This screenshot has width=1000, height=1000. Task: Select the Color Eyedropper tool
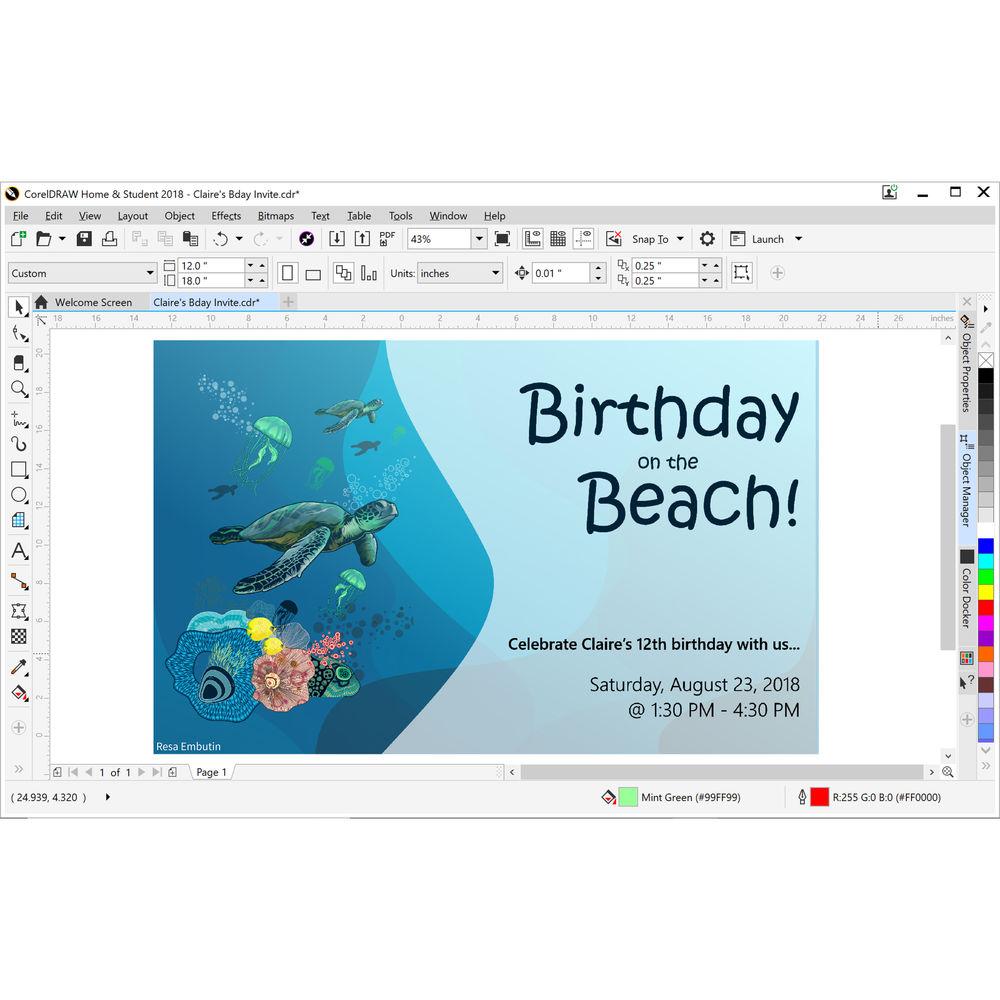[x=17, y=665]
